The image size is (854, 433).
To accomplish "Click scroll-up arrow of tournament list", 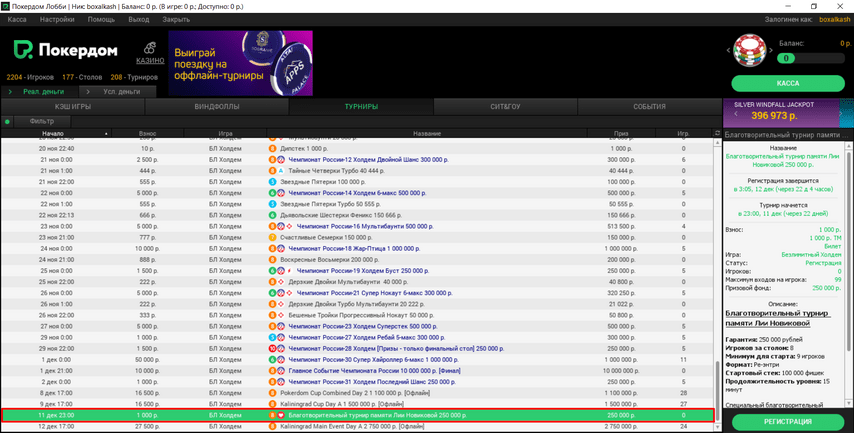I will [717, 143].
